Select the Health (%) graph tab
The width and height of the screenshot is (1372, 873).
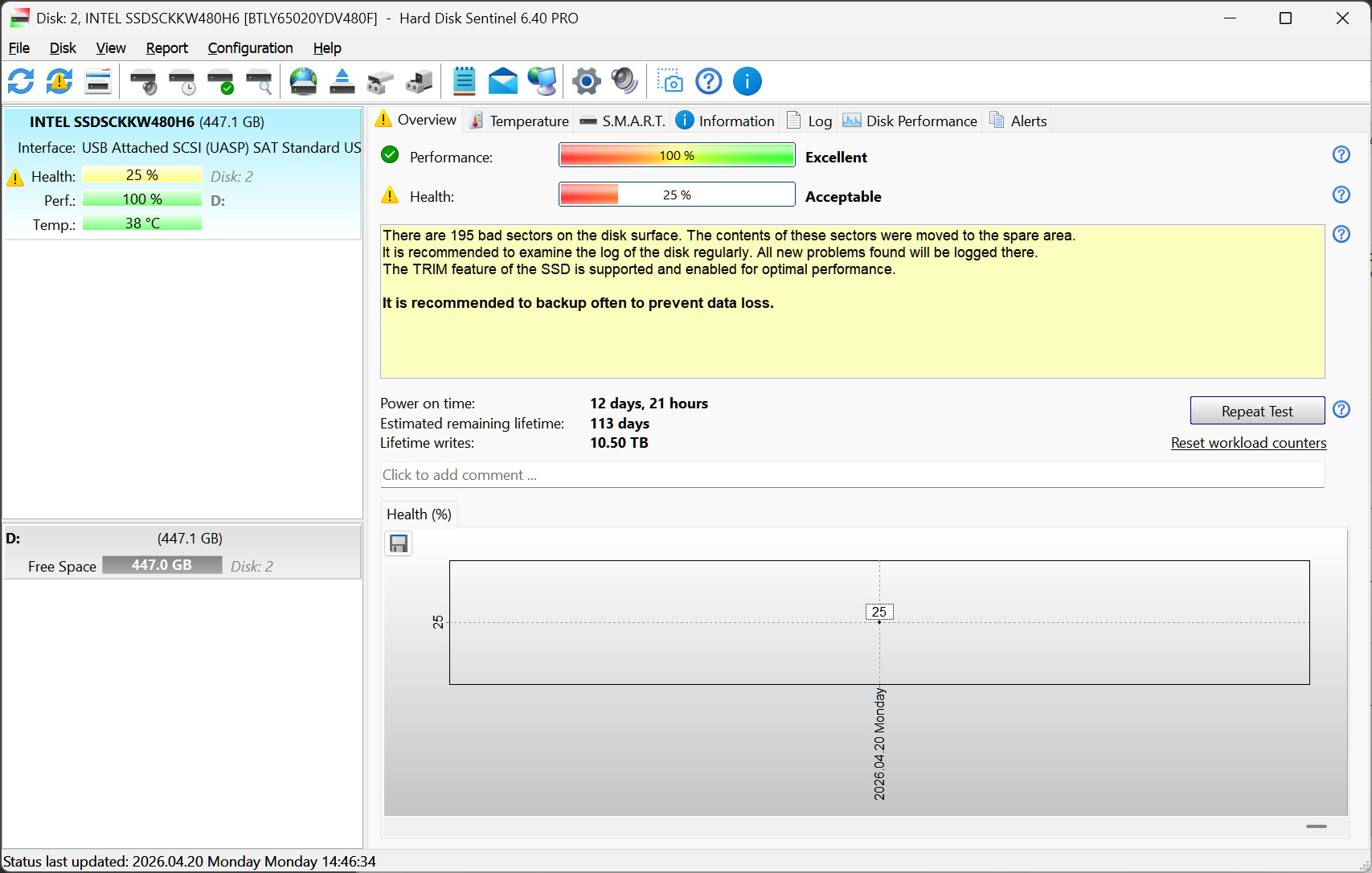(x=419, y=514)
